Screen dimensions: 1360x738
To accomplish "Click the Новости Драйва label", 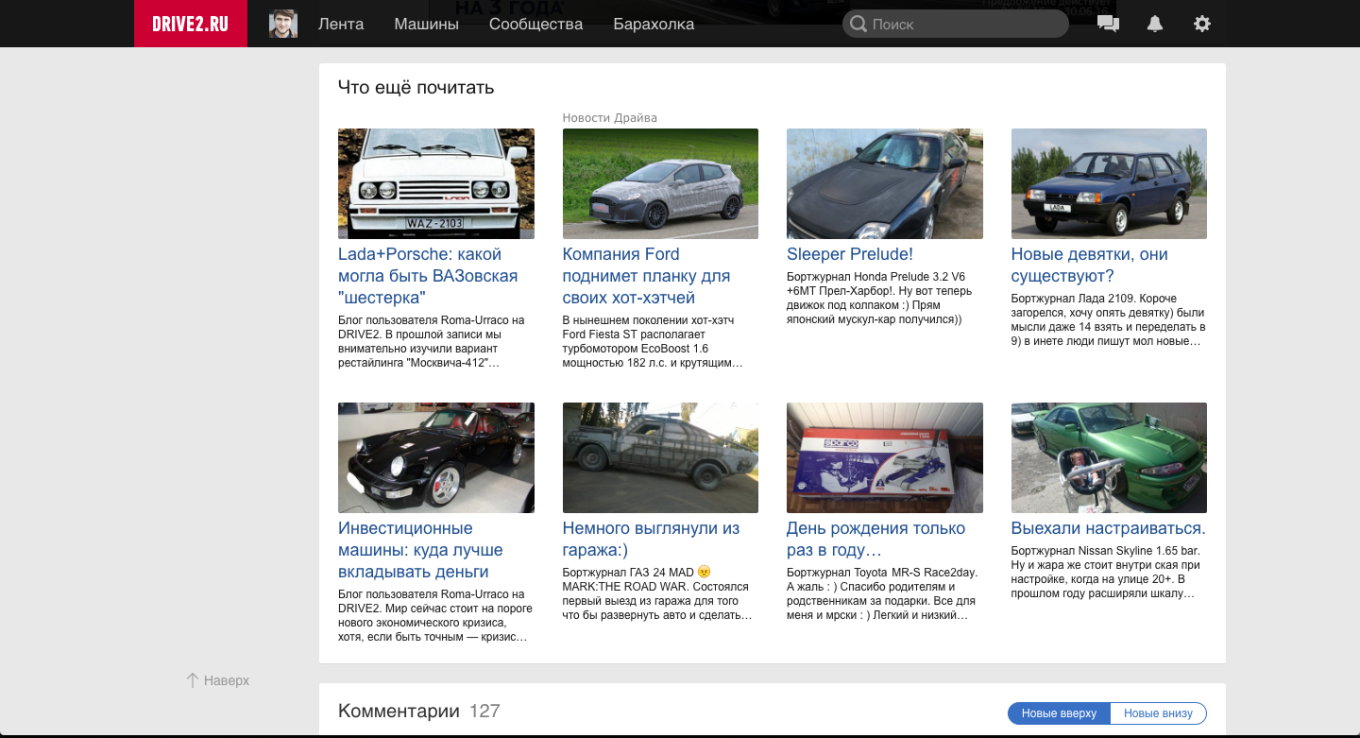I will click(610, 118).
